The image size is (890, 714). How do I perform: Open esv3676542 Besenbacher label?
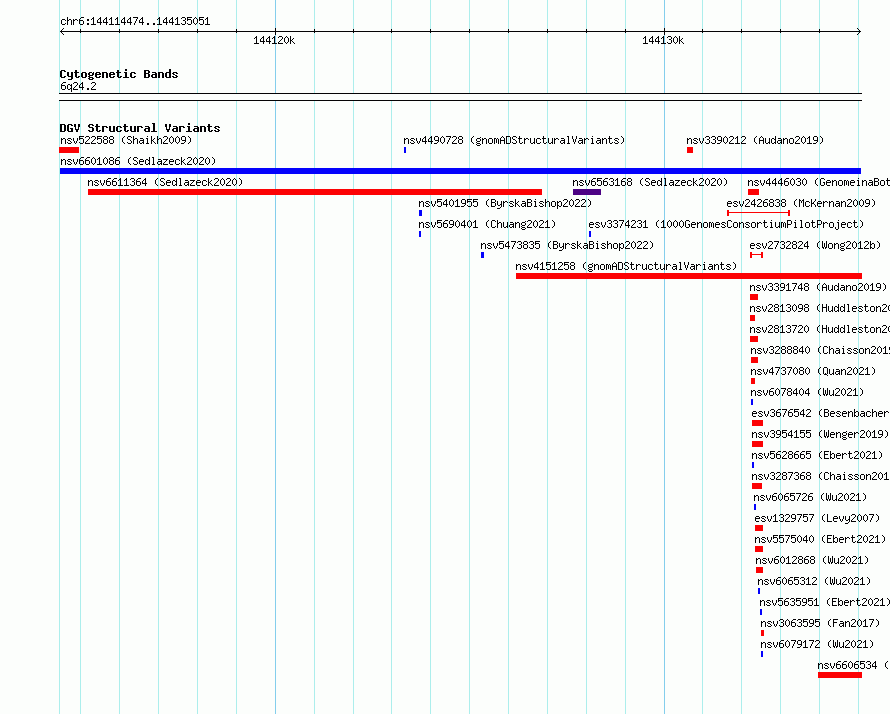(x=821, y=413)
